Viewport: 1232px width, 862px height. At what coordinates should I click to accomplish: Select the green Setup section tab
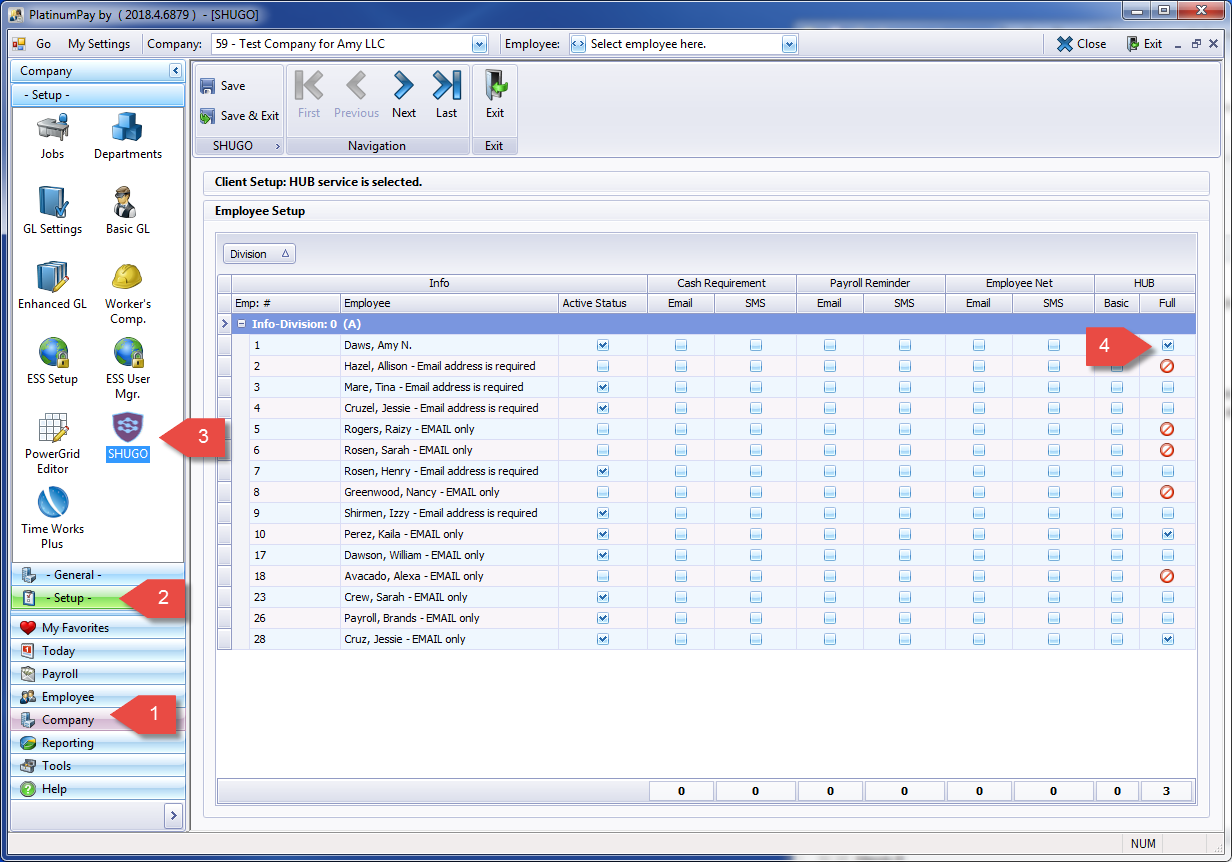[x=98, y=598]
